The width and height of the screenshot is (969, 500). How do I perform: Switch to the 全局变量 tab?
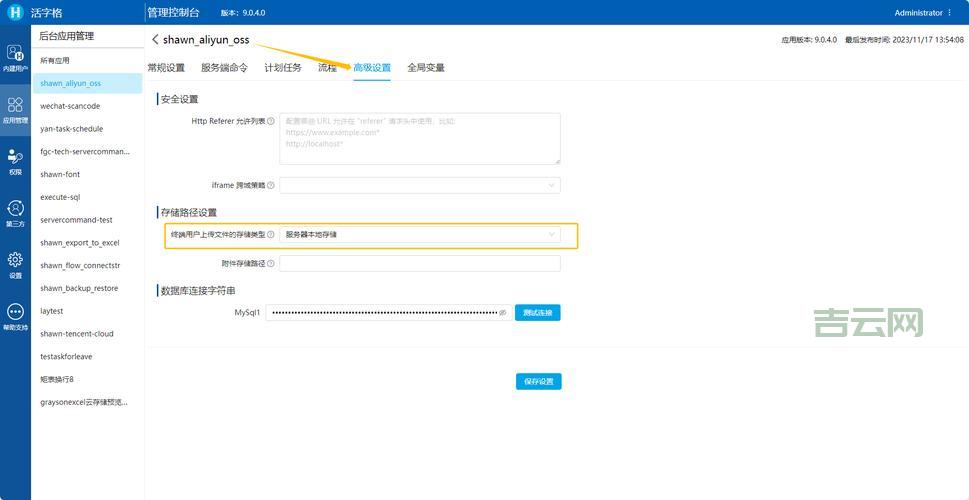pyautogui.click(x=425, y=68)
